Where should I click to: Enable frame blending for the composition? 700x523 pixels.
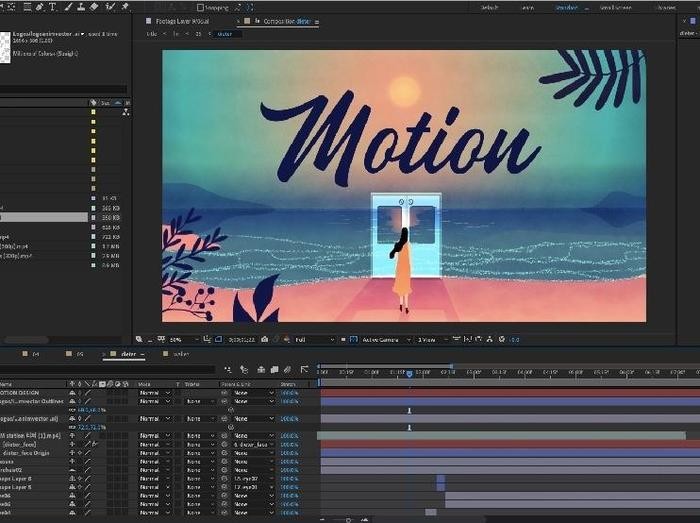(275, 369)
